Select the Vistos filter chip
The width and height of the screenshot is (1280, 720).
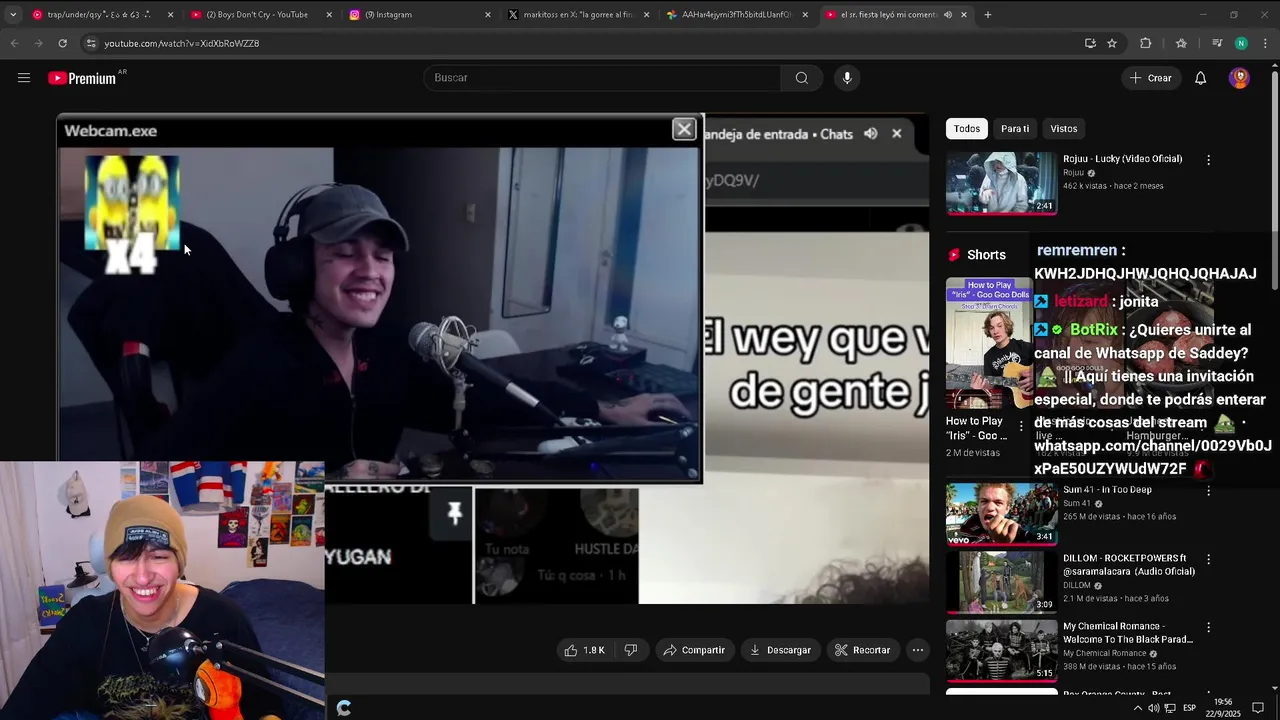coord(1064,128)
